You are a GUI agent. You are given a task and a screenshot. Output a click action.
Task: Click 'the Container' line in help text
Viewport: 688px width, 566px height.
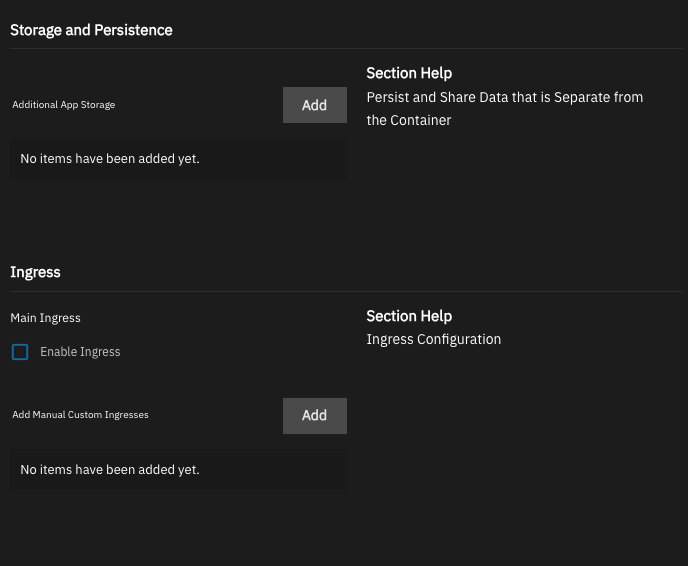click(x=408, y=120)
